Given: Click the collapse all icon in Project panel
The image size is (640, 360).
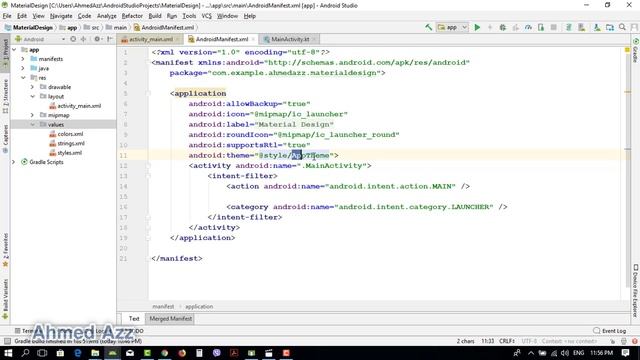Looking at the screenshot, I should coord(84,39).
